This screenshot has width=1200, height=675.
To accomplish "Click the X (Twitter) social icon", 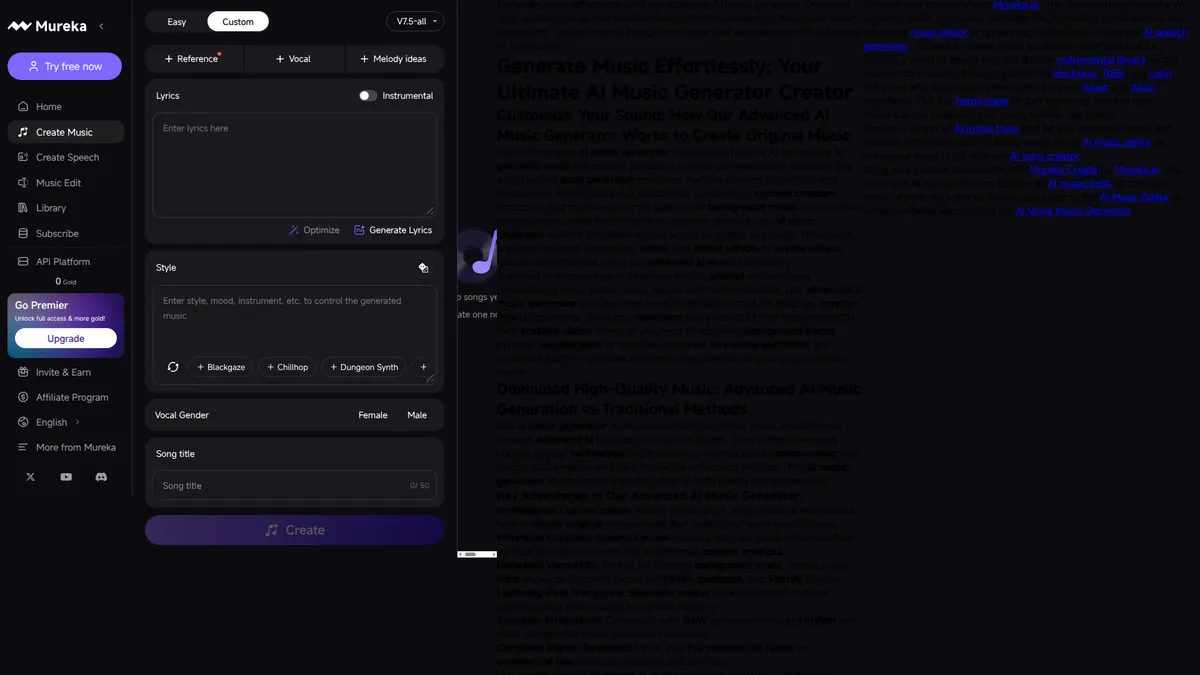I will point(30,477).
